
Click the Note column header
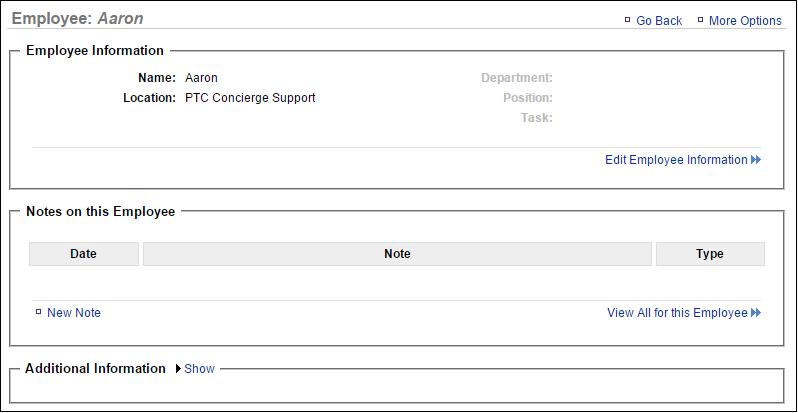click(x=397, y=254)
